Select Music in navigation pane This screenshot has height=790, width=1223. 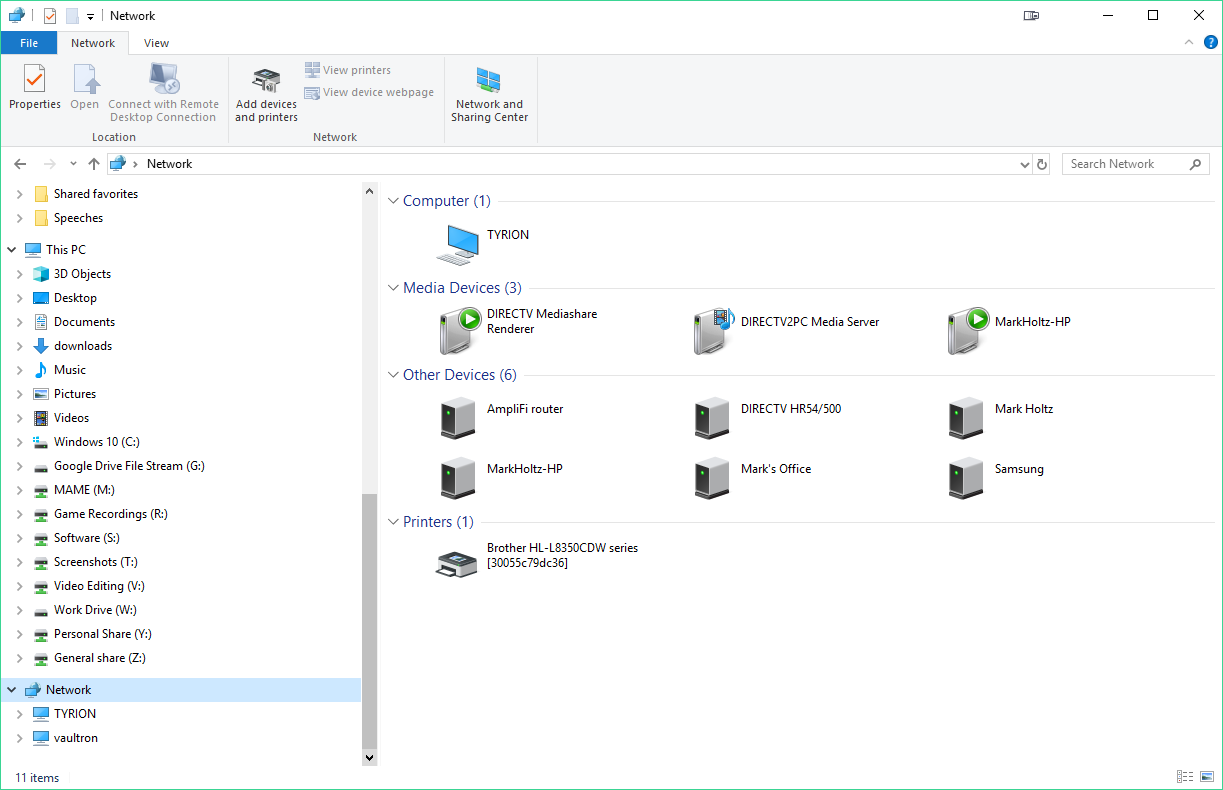70,370
